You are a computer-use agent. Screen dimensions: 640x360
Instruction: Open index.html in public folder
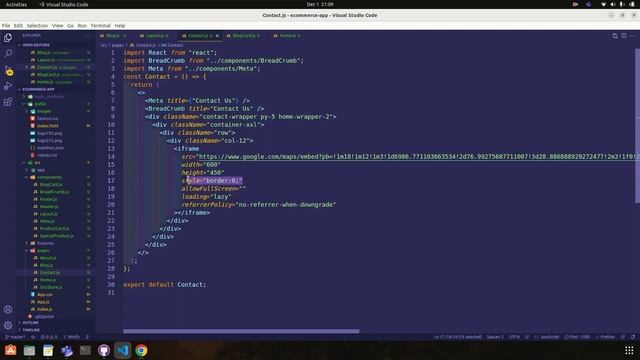[x=47, y=126]
